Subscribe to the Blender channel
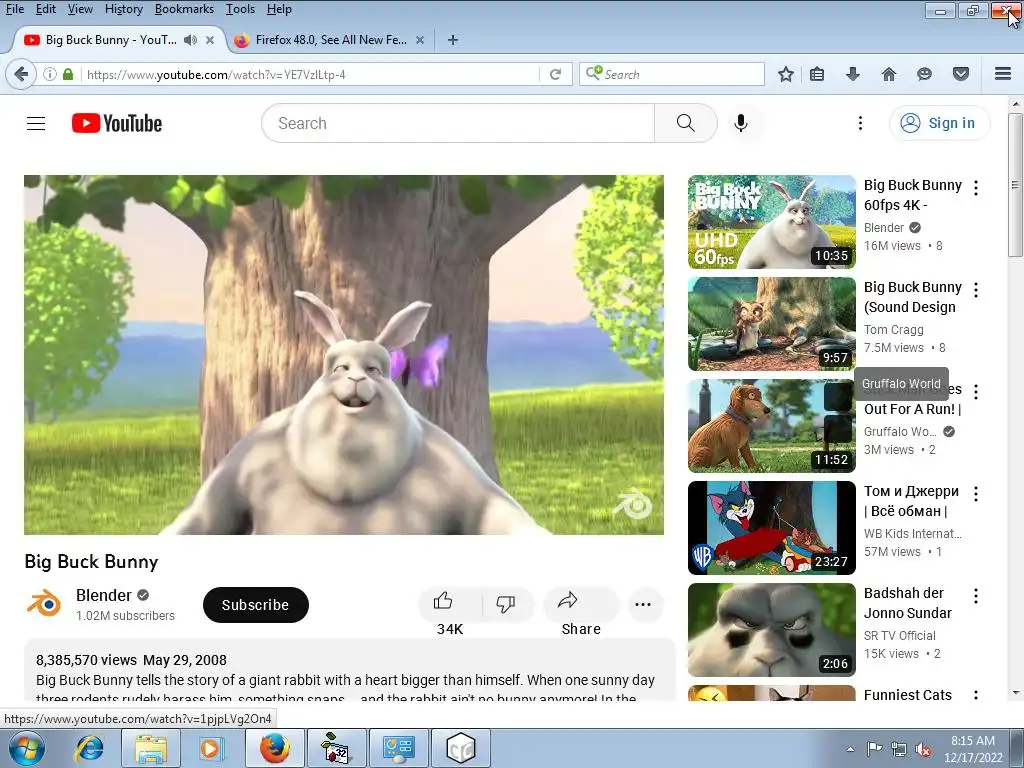The width and height of the screenshot is (1024, 768). point(255,605)
